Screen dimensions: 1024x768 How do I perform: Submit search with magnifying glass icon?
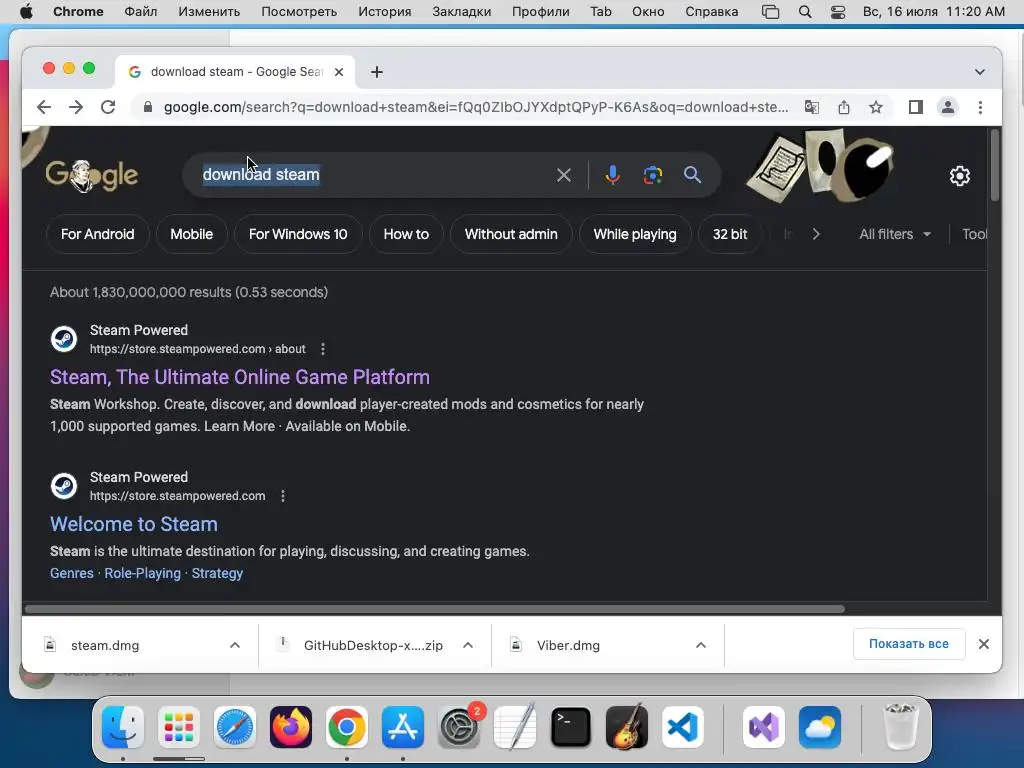(692, 174)
